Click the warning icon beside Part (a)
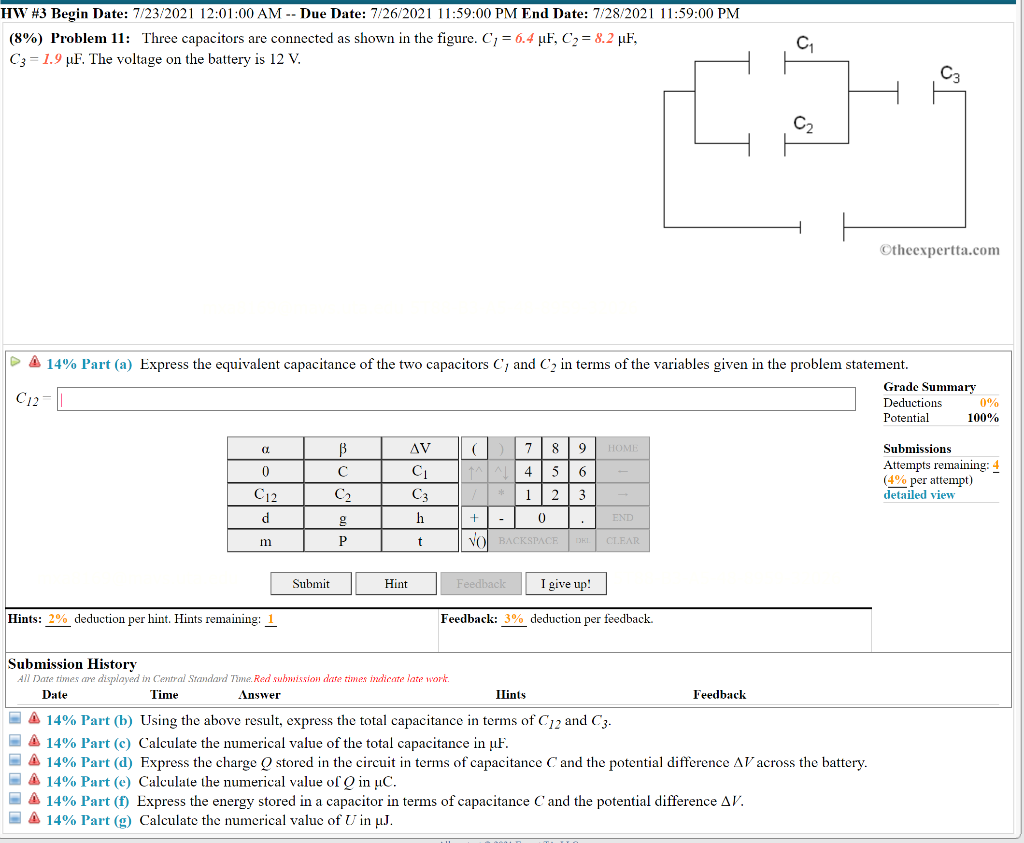The width and height of the screenshot is (1024, 843). tap(35, 362)
